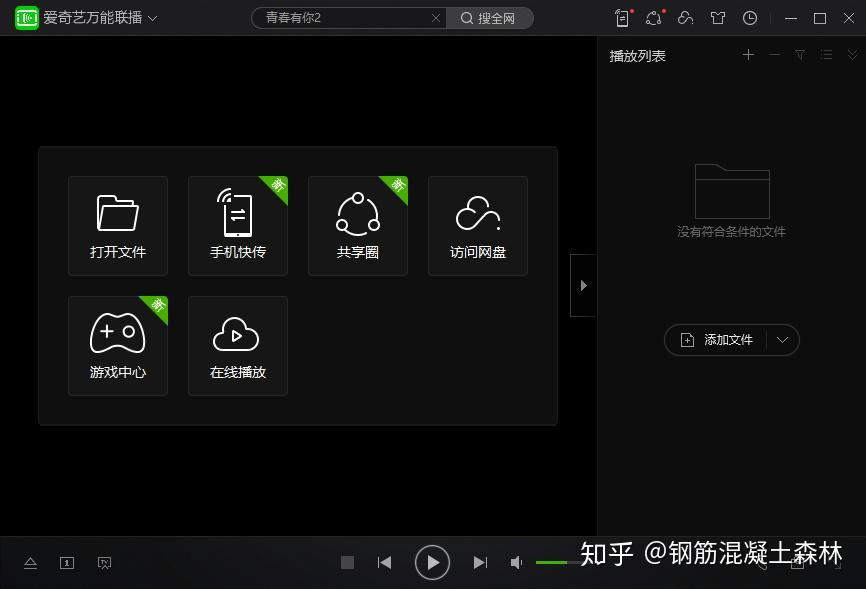Screen dimensions: 866x589
Task: Open phone transfer icon in title bar
Action: click(x=623, y=18)
